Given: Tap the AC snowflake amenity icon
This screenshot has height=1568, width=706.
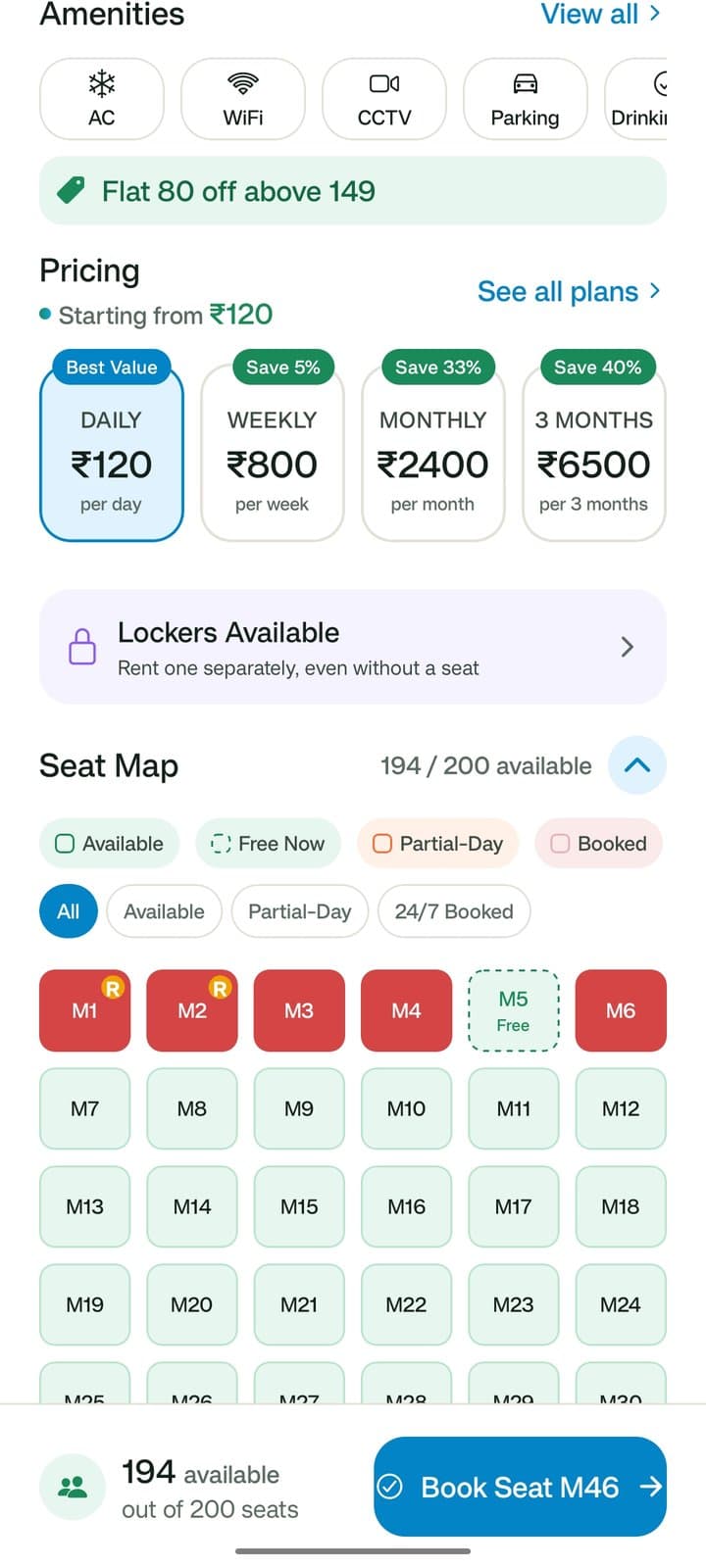Looking at the screenshot, I should pos(102,83).
